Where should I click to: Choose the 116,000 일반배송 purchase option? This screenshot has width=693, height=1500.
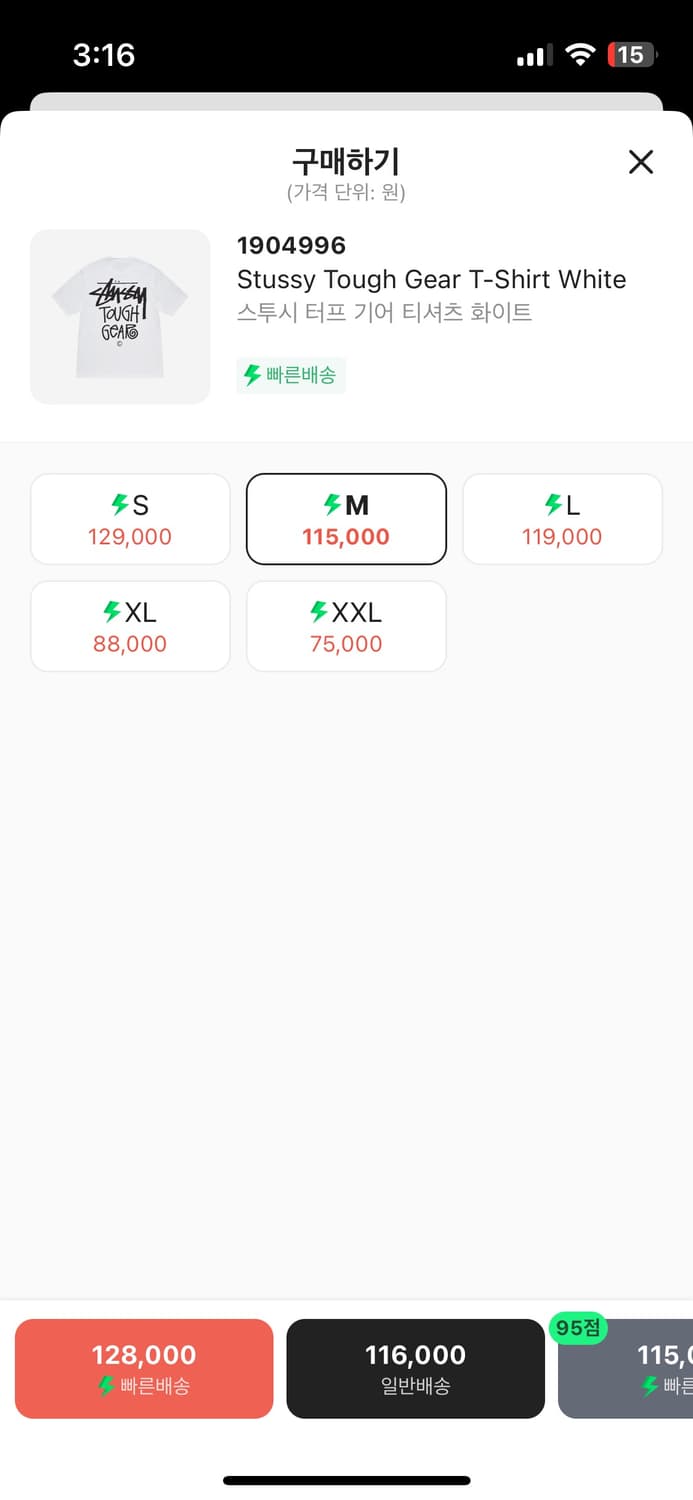point(416,1368)
